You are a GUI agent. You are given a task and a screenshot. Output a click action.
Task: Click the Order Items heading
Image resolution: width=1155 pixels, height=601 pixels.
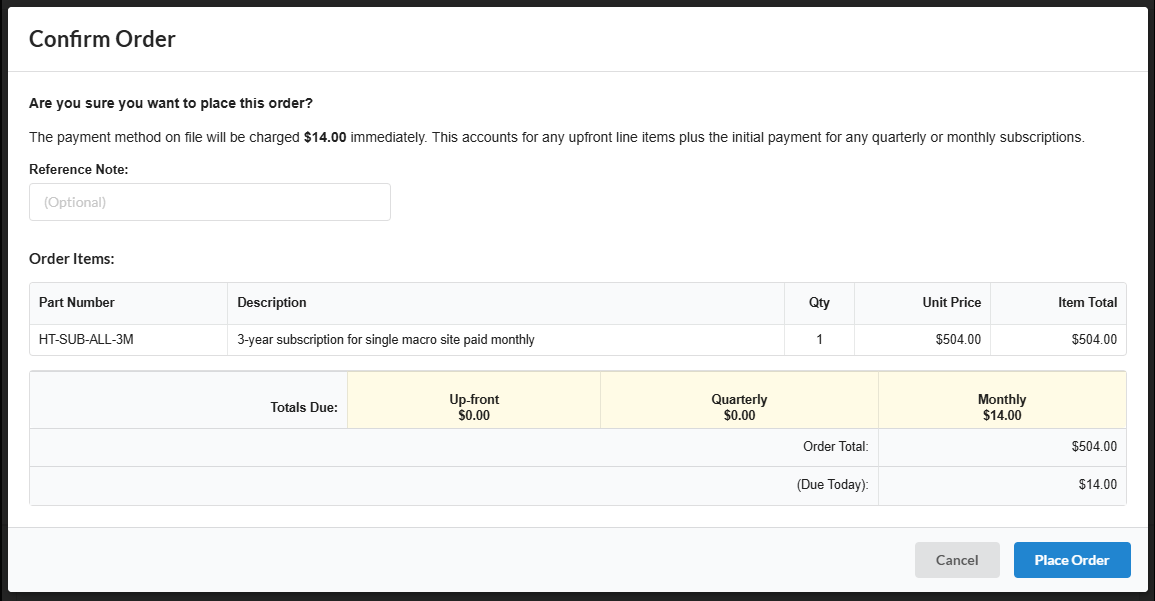pyautogui.click(x=72, y=259)
